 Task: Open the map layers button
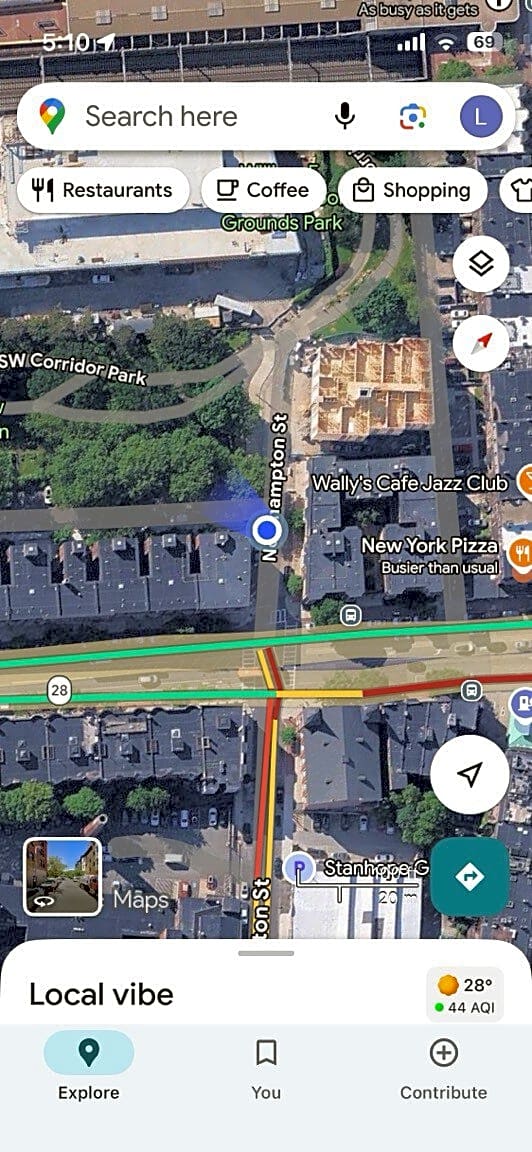(481, 264)
